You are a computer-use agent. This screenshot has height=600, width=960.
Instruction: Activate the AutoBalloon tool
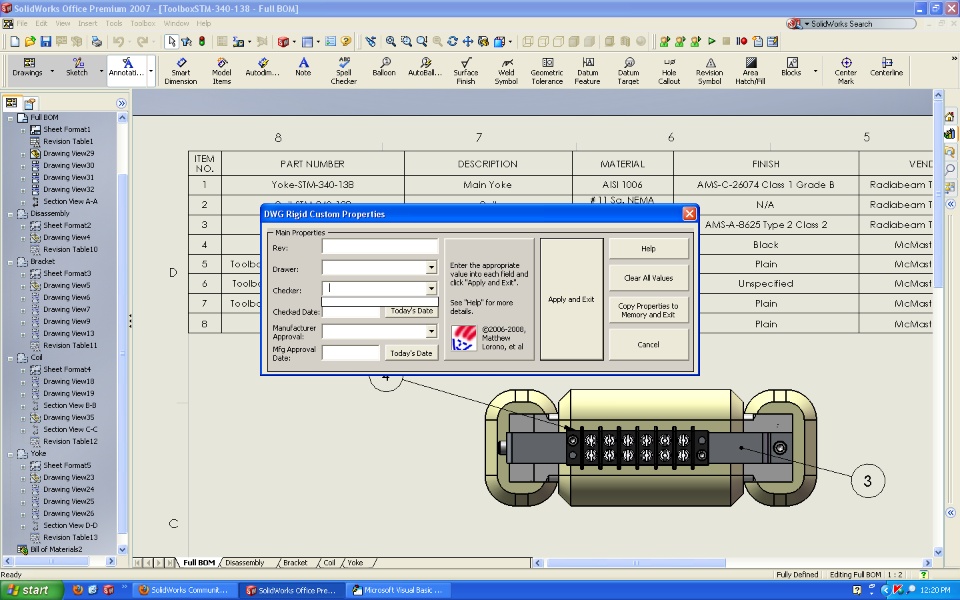click(425, 67)
